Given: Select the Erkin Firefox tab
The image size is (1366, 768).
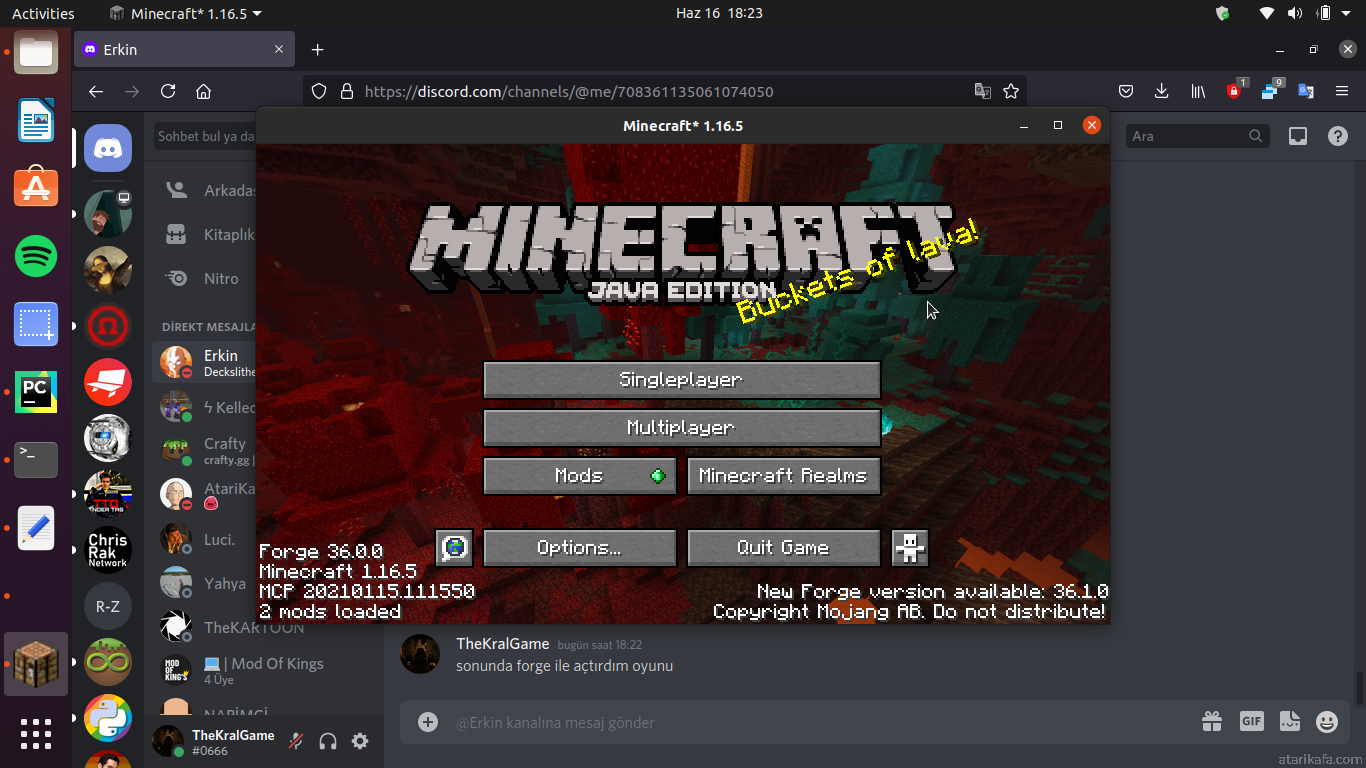Looking at the screenshot, I should pyautogui.click(x=185, y=50).
